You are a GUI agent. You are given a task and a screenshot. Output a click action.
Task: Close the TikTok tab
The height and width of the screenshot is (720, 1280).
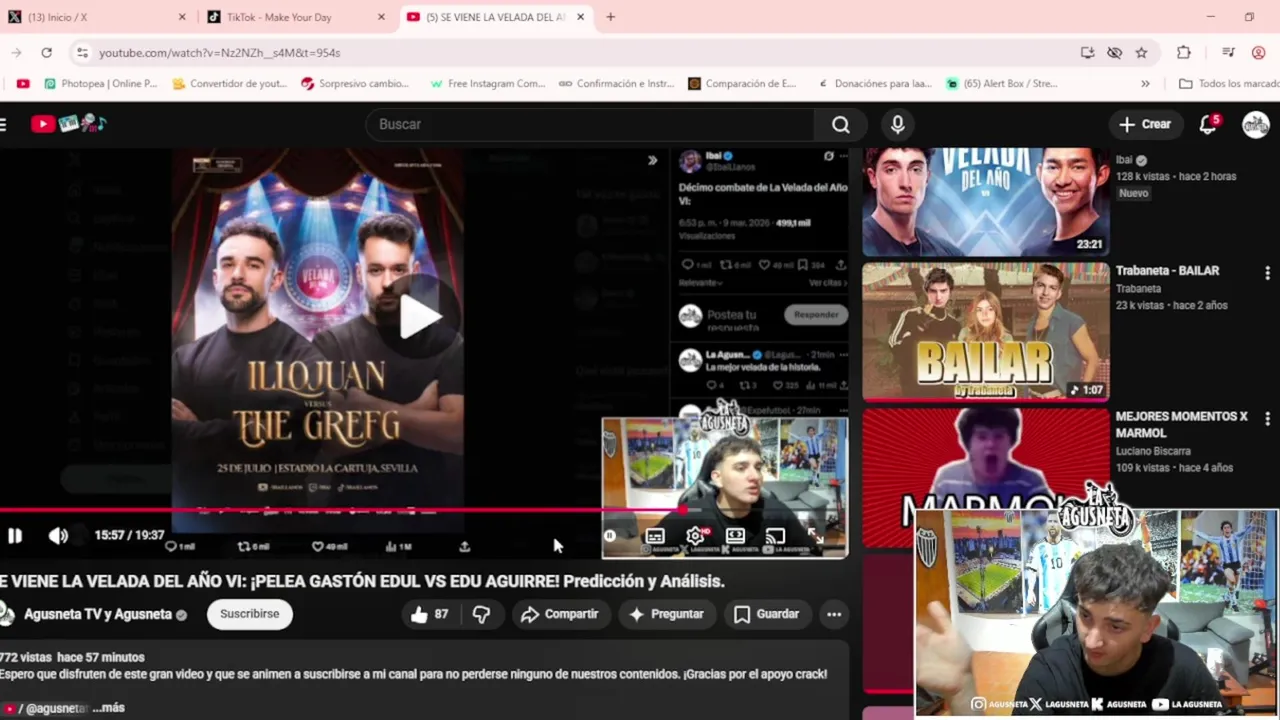point(382,17)
